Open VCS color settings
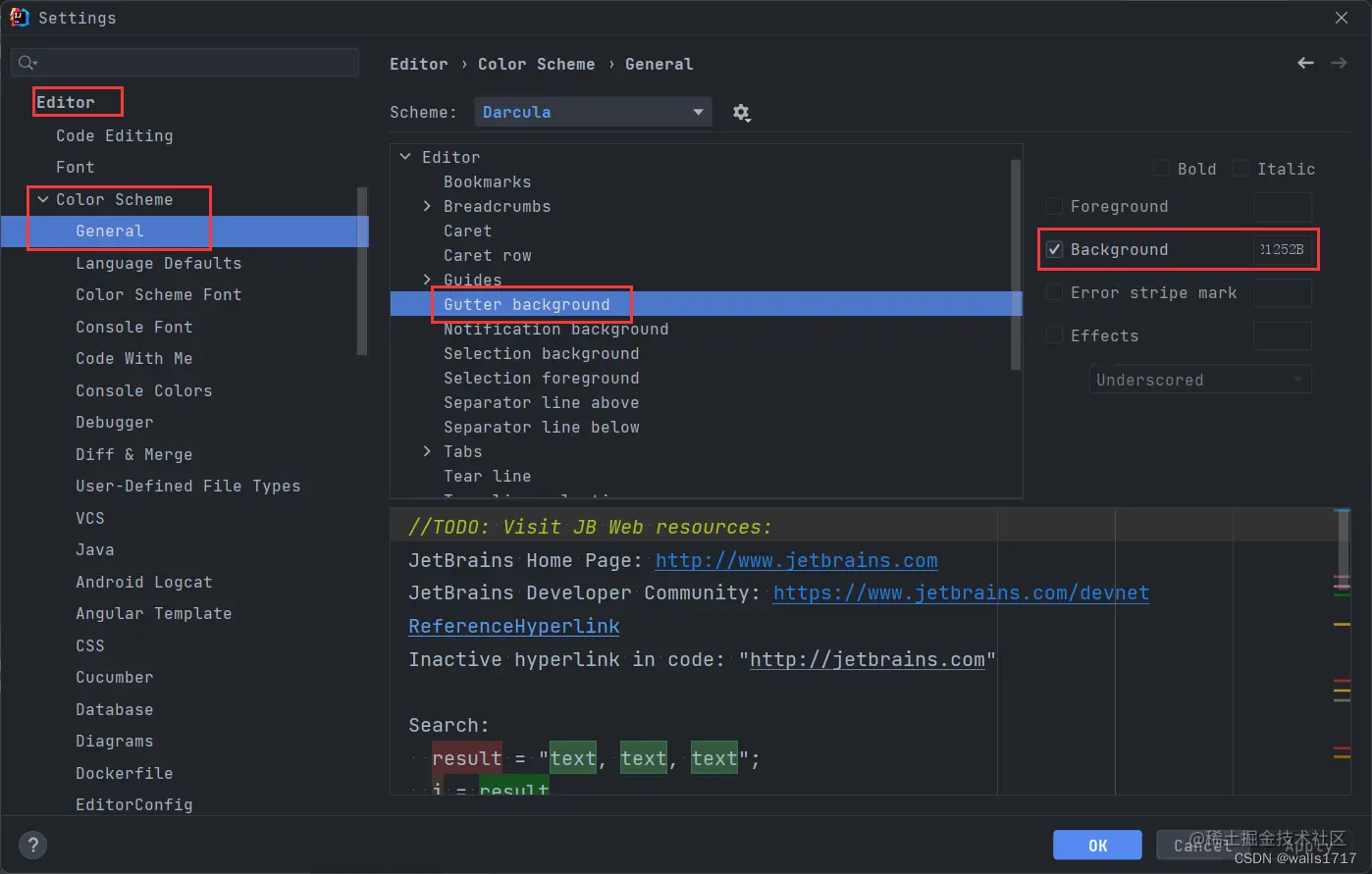The height and width of the screenshot is (874, 1372). pyautogui.click(x=89, y=518)
